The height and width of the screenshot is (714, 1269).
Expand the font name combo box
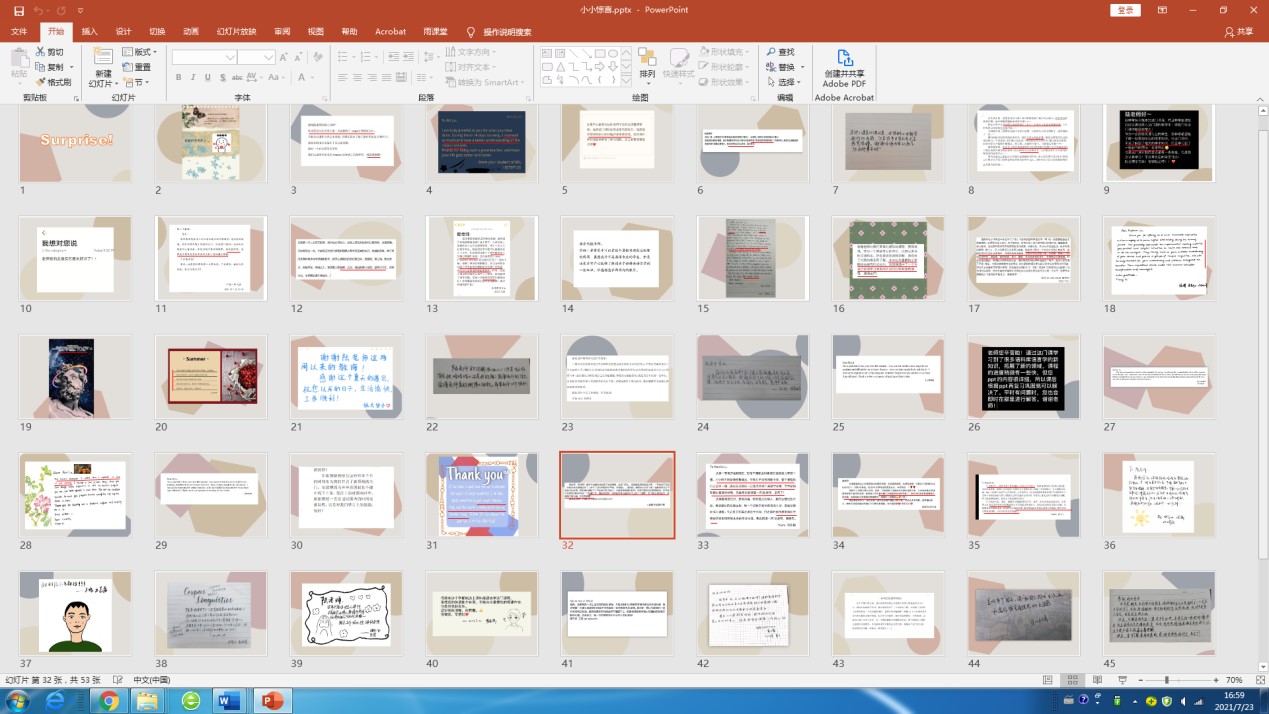(x=230, y=57)
